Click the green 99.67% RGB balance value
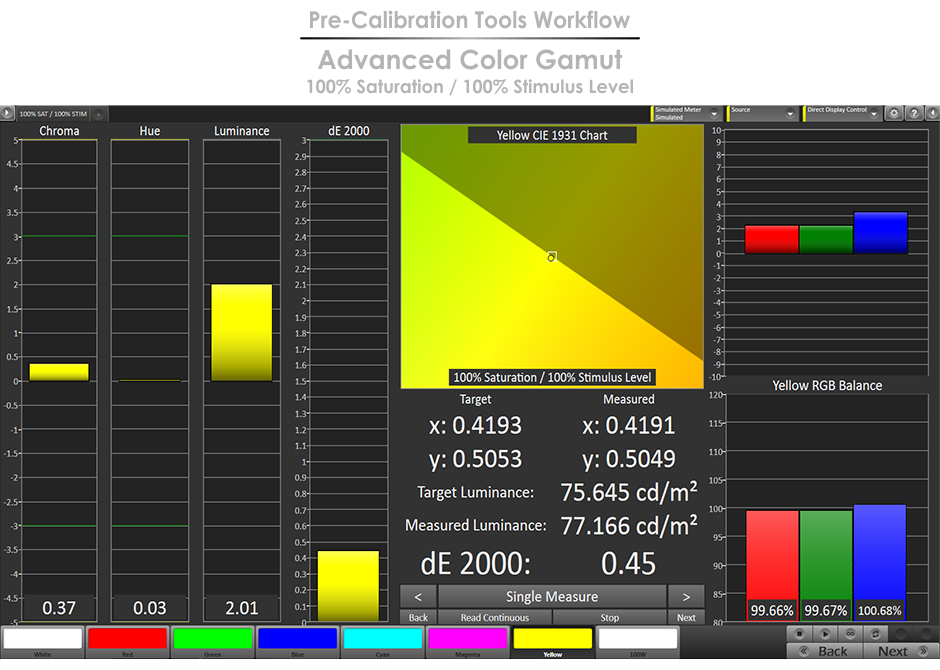 point(825,611)
